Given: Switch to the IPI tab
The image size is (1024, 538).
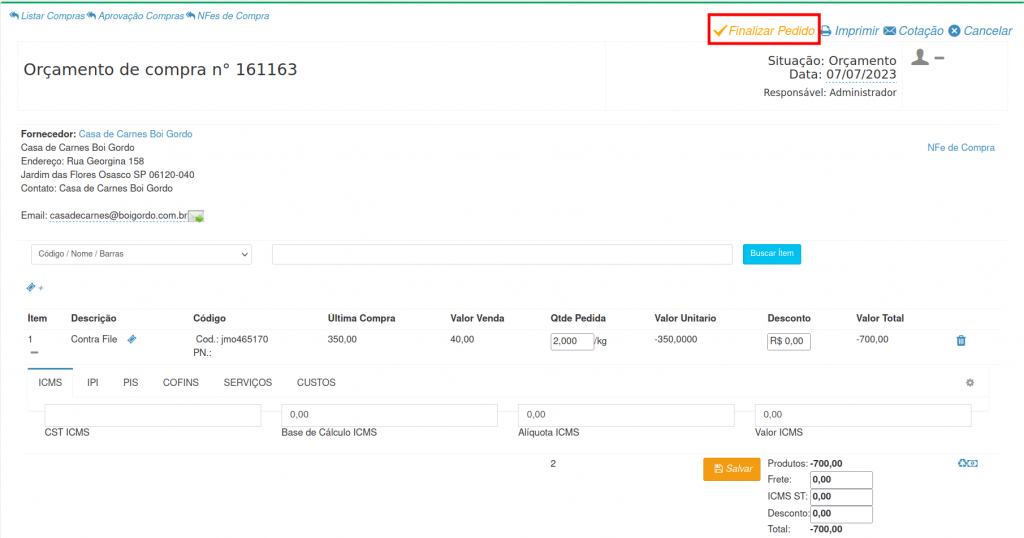Looking at the screenshot, I should pyautogui.click(x=92, y=383).
